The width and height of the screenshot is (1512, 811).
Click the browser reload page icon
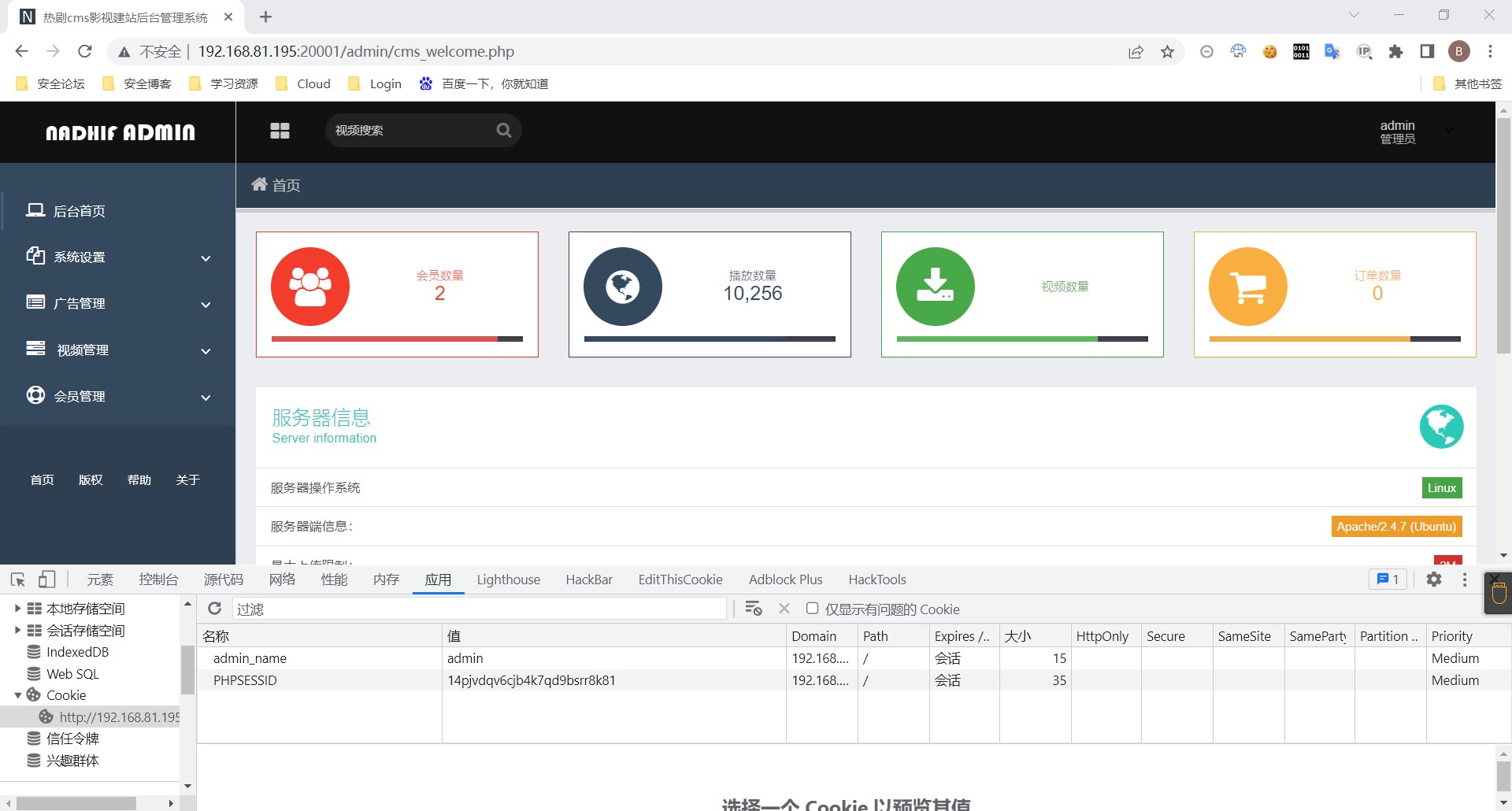pyautogui.click(x=85, y=51)
